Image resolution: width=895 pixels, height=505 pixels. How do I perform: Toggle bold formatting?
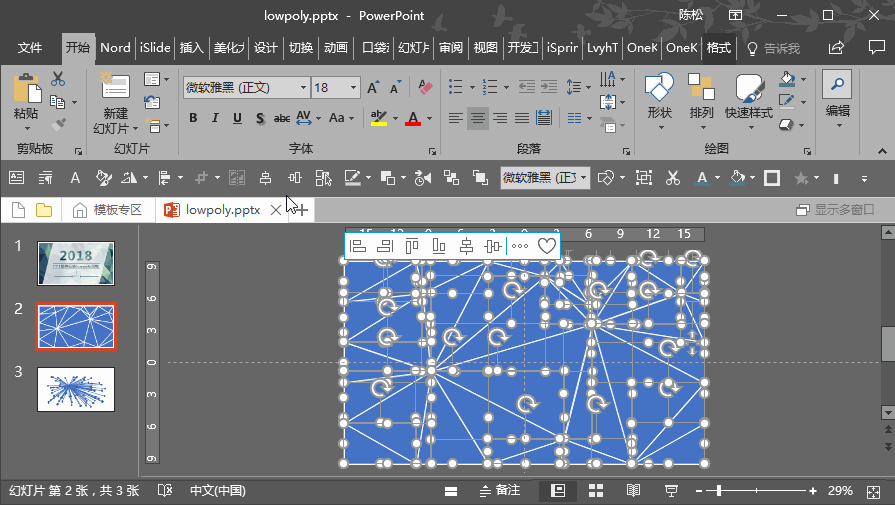192,118
